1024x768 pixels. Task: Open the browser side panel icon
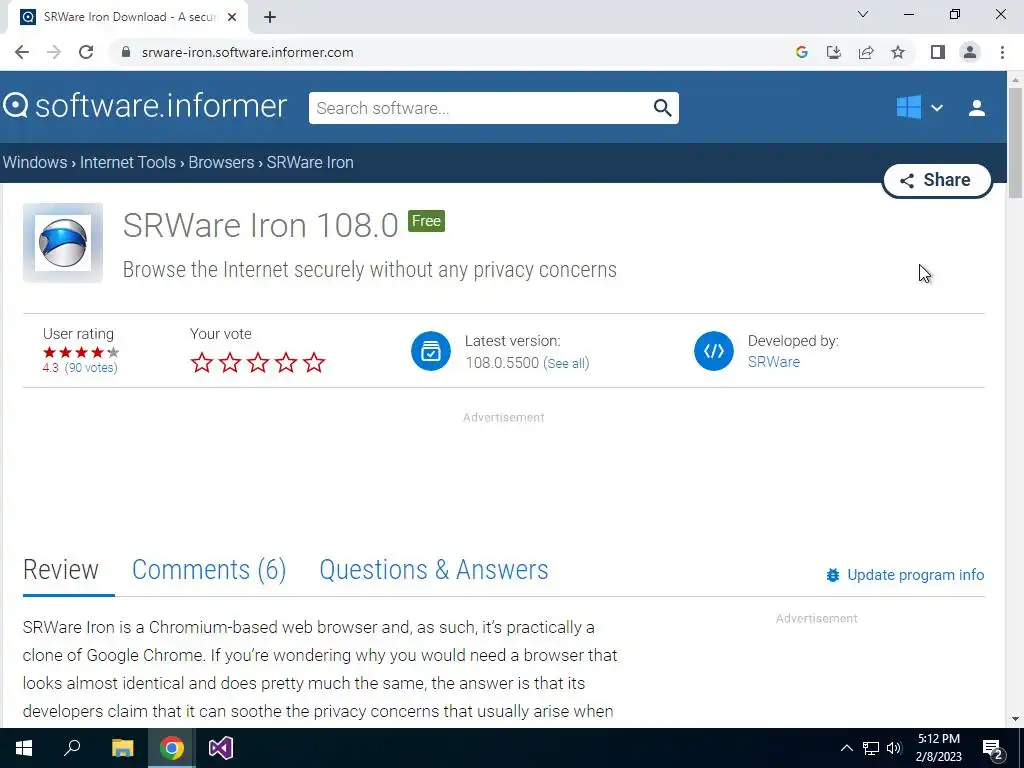(938, 52)
